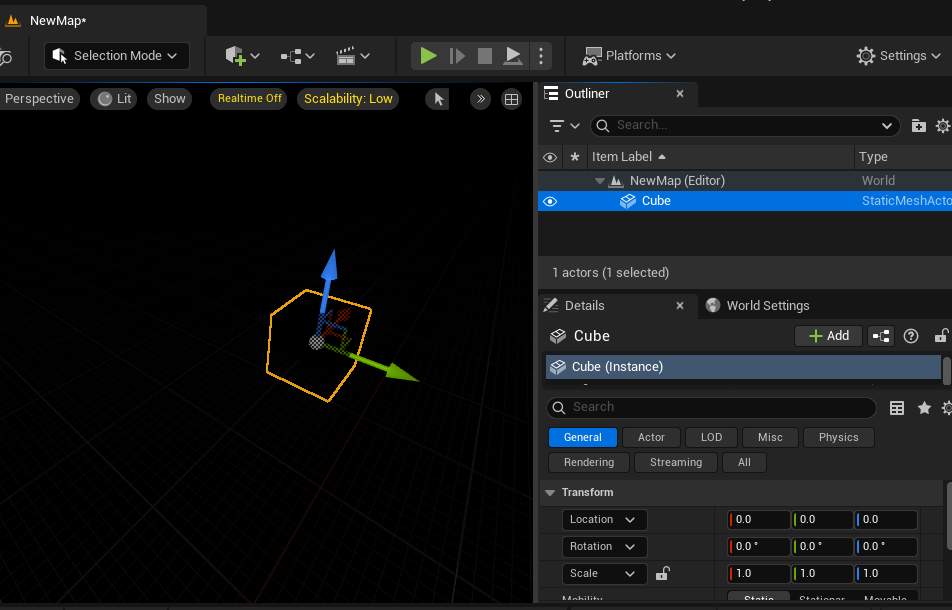
Task: Open the viewport Show menu
Action: (169, 99)
